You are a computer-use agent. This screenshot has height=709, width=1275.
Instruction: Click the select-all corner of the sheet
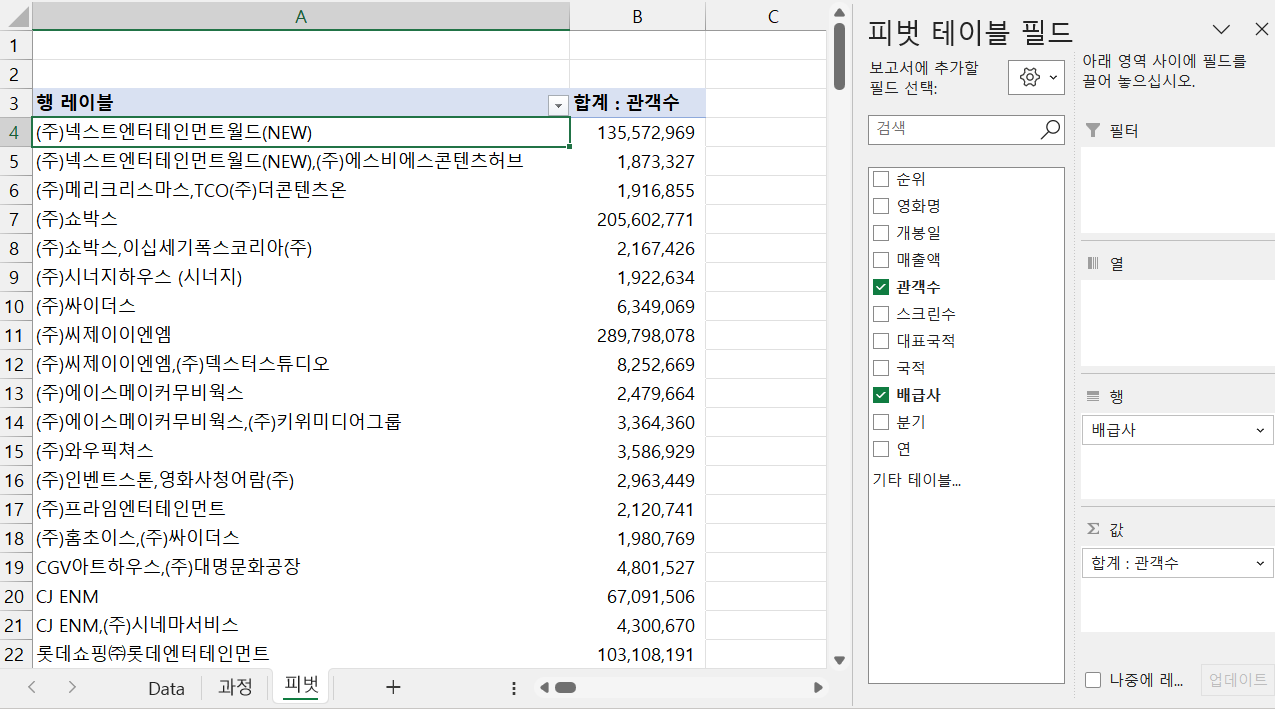pos(16,16)
